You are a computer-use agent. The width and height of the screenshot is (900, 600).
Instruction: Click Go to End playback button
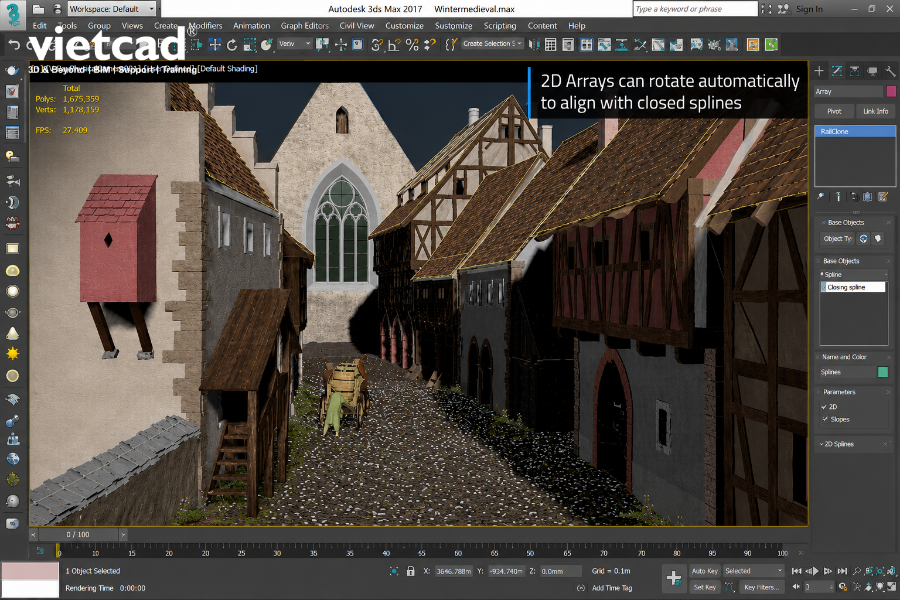[842, 571]
